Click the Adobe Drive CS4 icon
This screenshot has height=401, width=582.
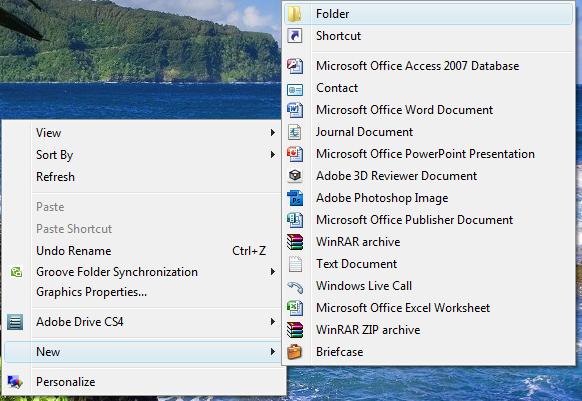(15, 322)
